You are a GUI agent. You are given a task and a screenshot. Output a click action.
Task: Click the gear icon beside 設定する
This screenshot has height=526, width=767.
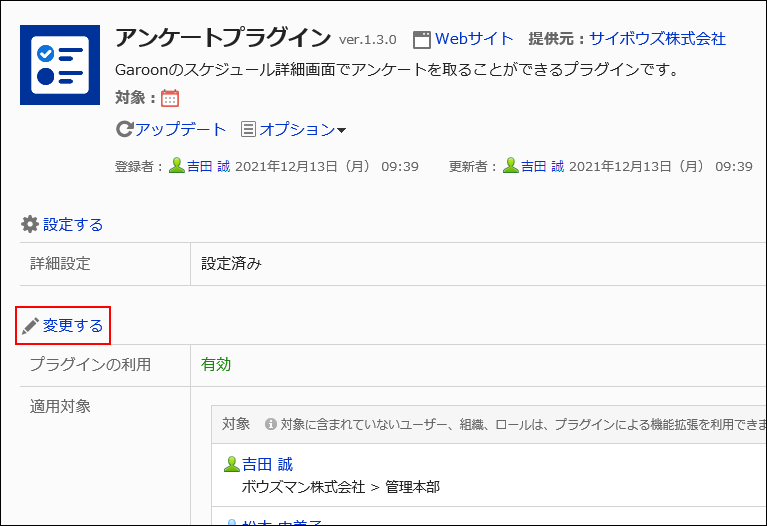(x=30, y=224)
